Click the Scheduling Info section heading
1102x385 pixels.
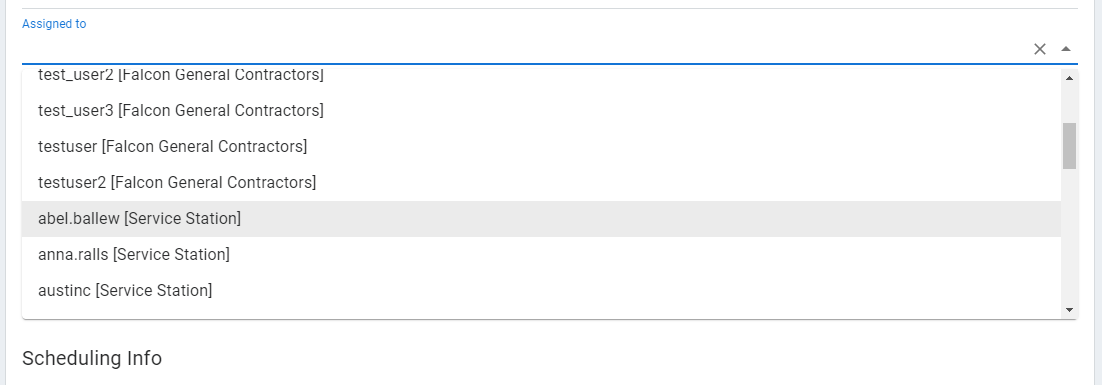[x=92, y=358]
